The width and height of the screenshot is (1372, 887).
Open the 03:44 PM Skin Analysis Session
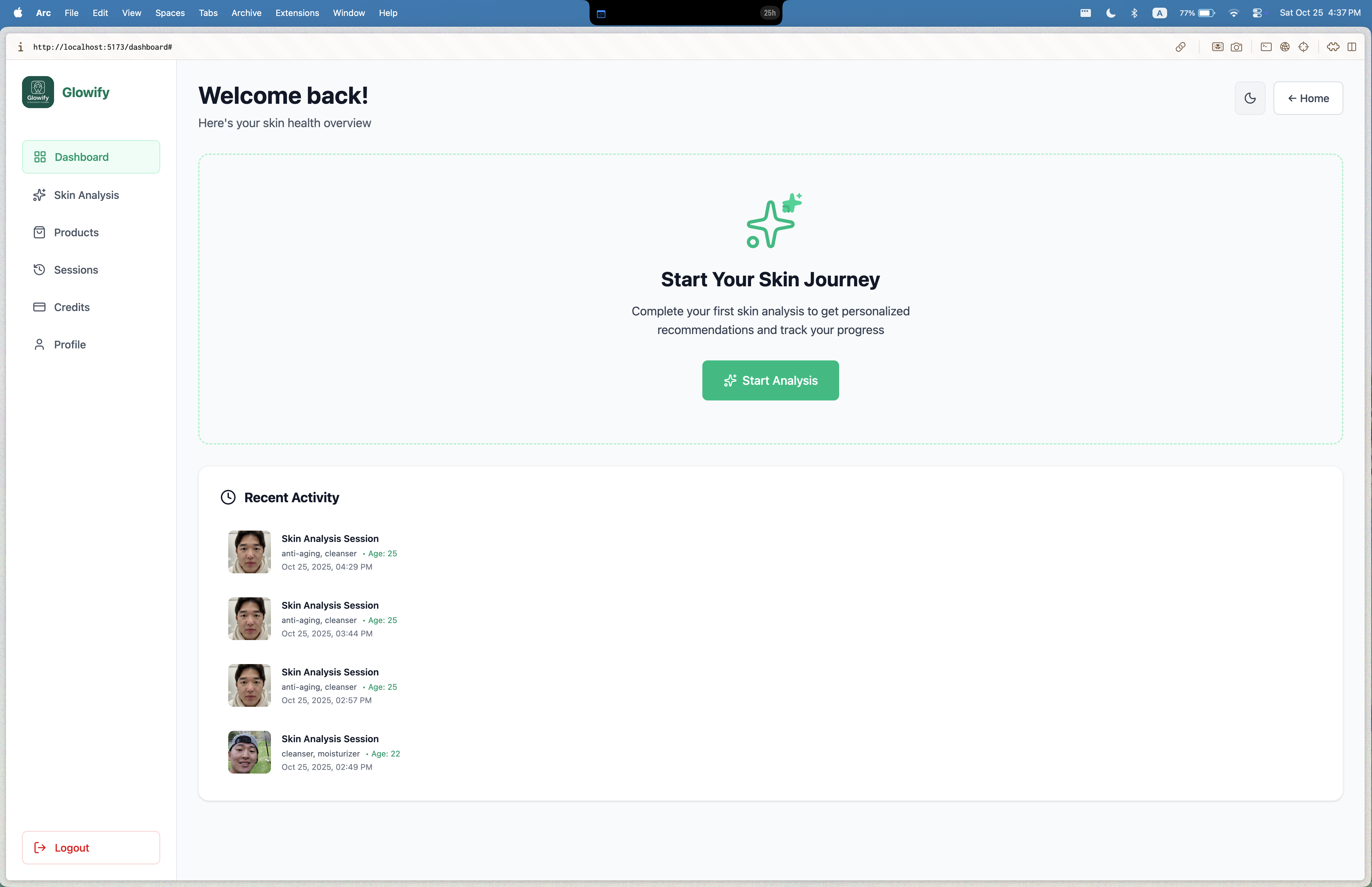pos(330,605)
